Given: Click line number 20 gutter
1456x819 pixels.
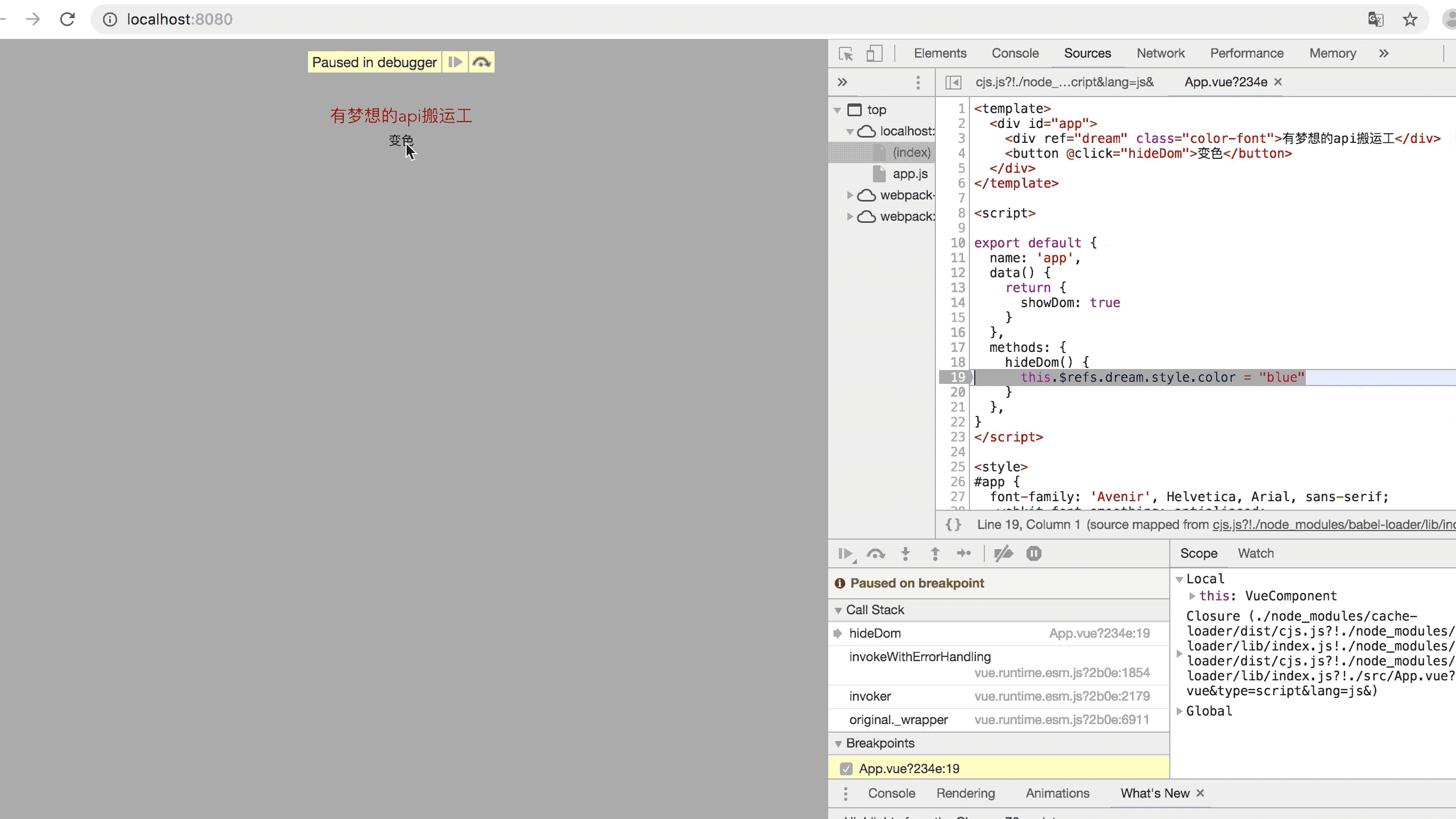Looking at the screenshot, I should (x=958, y=392).
